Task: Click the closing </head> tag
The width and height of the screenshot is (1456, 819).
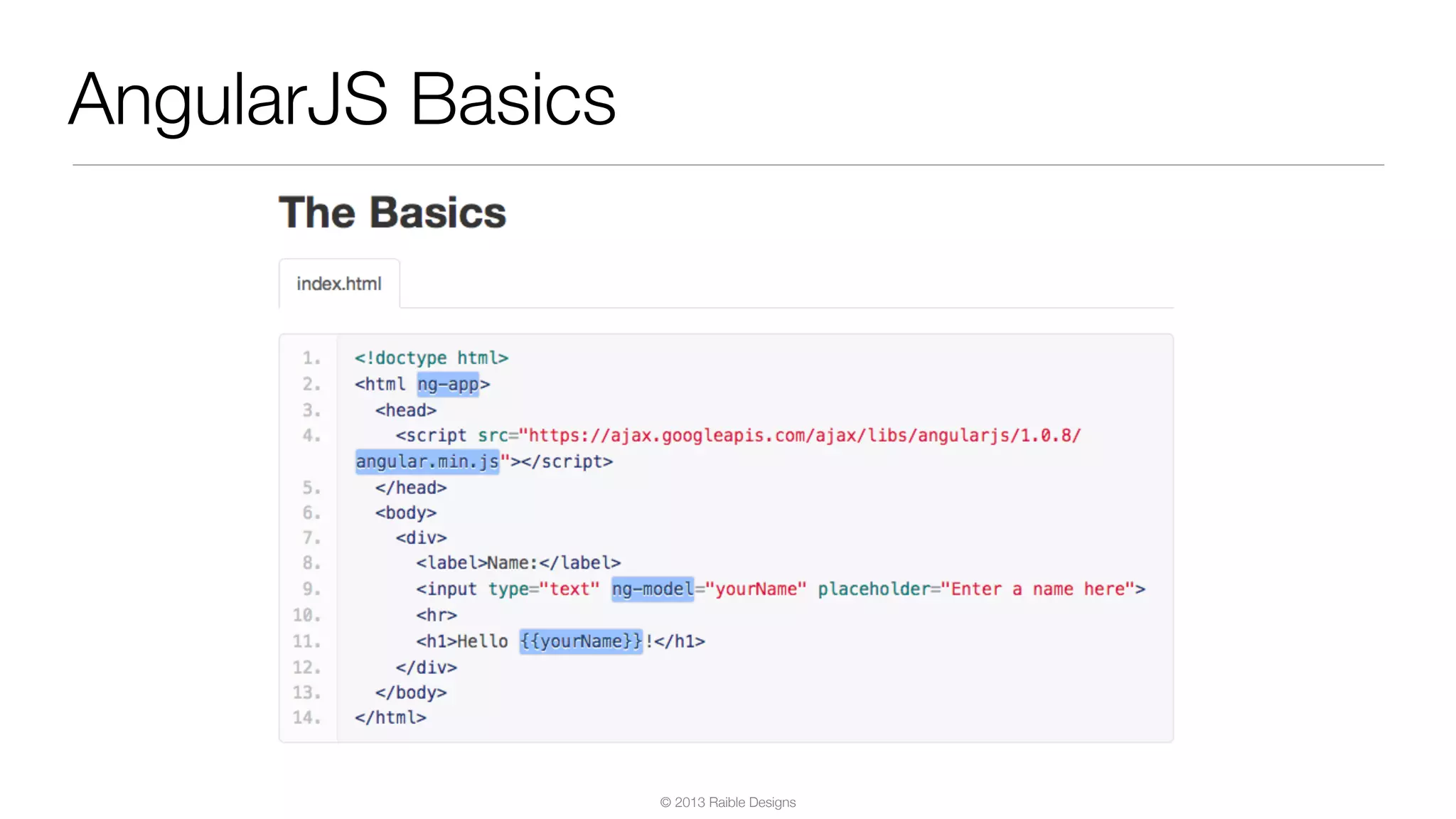Action: [411, 488]
